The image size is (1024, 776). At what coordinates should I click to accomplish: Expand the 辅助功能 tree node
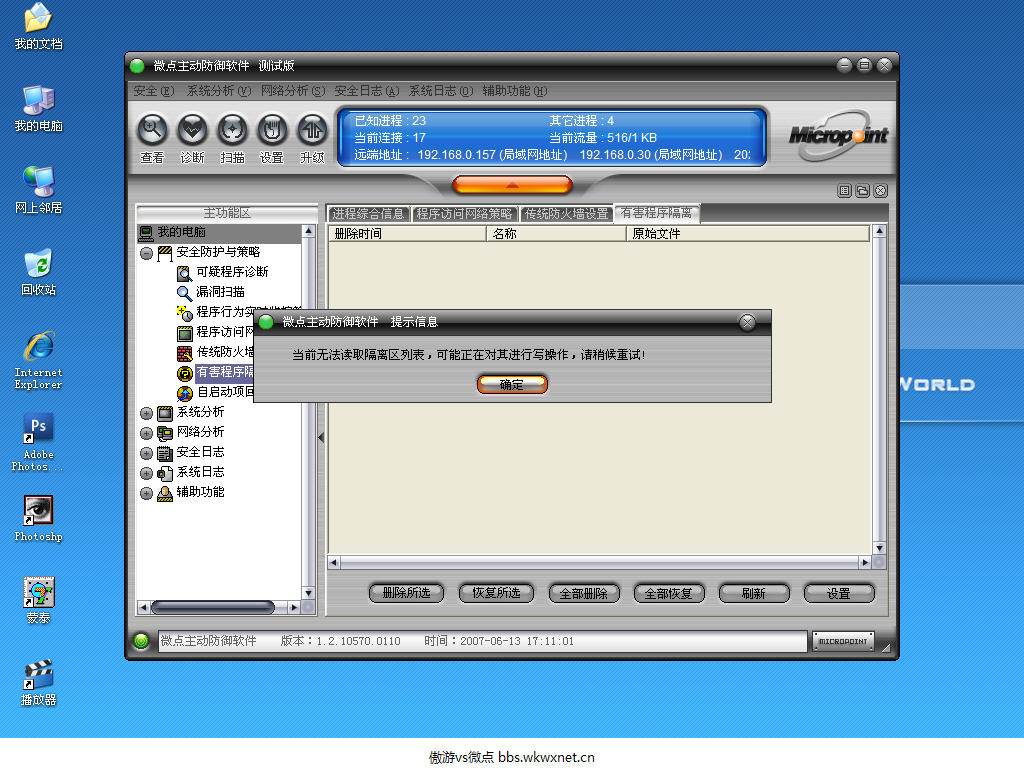pos(146,493)
